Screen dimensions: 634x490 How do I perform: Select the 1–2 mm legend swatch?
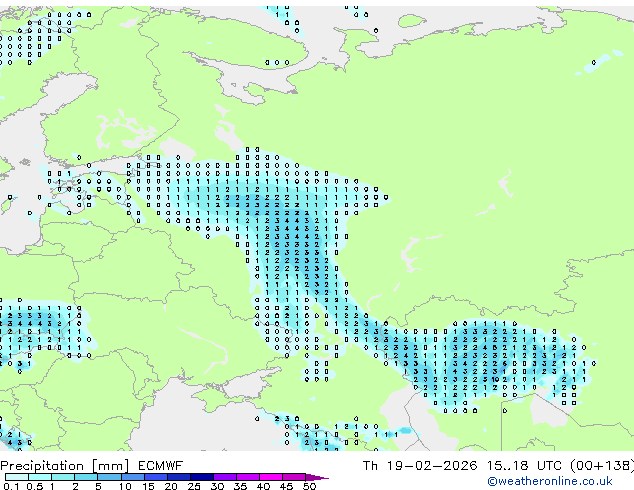click(x=63, y=477)
